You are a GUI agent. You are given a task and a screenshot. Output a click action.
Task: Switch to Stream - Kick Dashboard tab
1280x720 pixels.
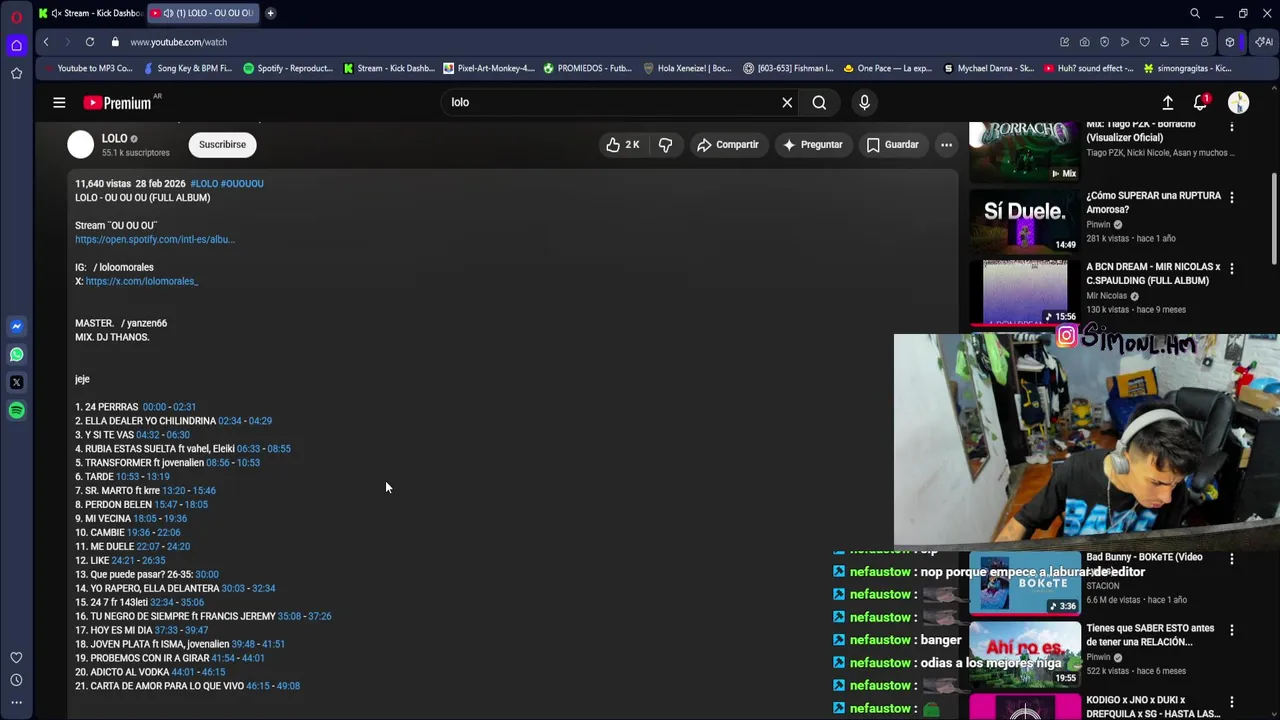[90, 13]
